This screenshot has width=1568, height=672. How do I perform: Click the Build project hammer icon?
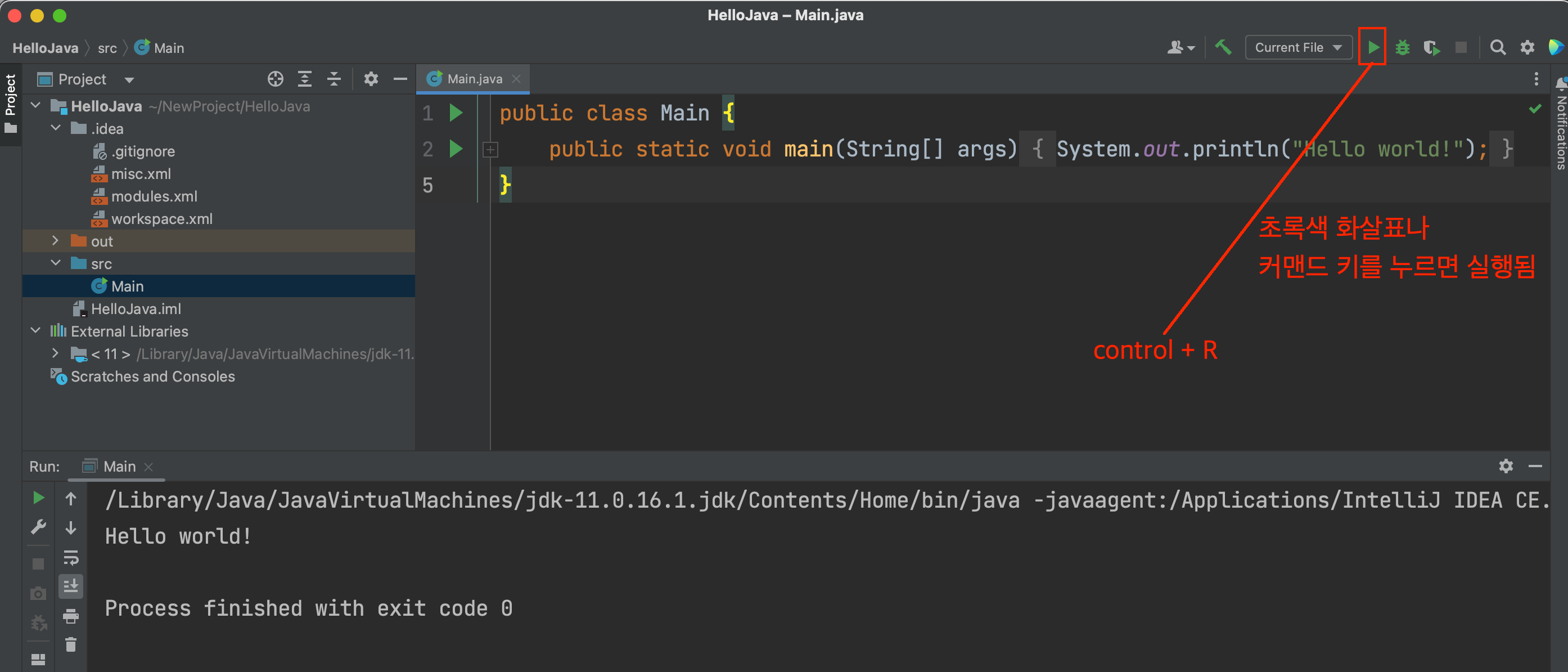[1223, 47]
